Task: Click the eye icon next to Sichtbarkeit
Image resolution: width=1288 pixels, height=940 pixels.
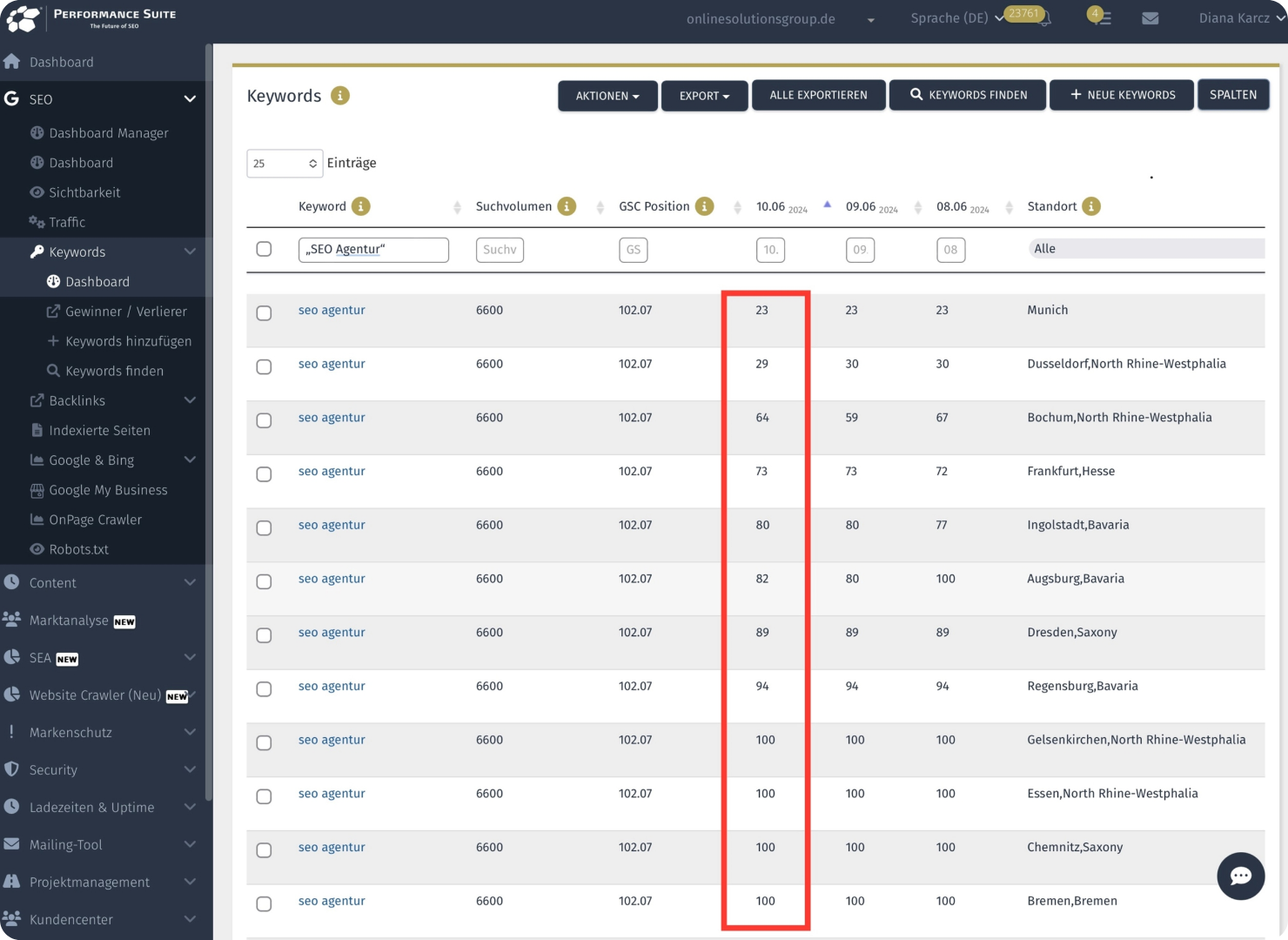Action: point(37,192)
